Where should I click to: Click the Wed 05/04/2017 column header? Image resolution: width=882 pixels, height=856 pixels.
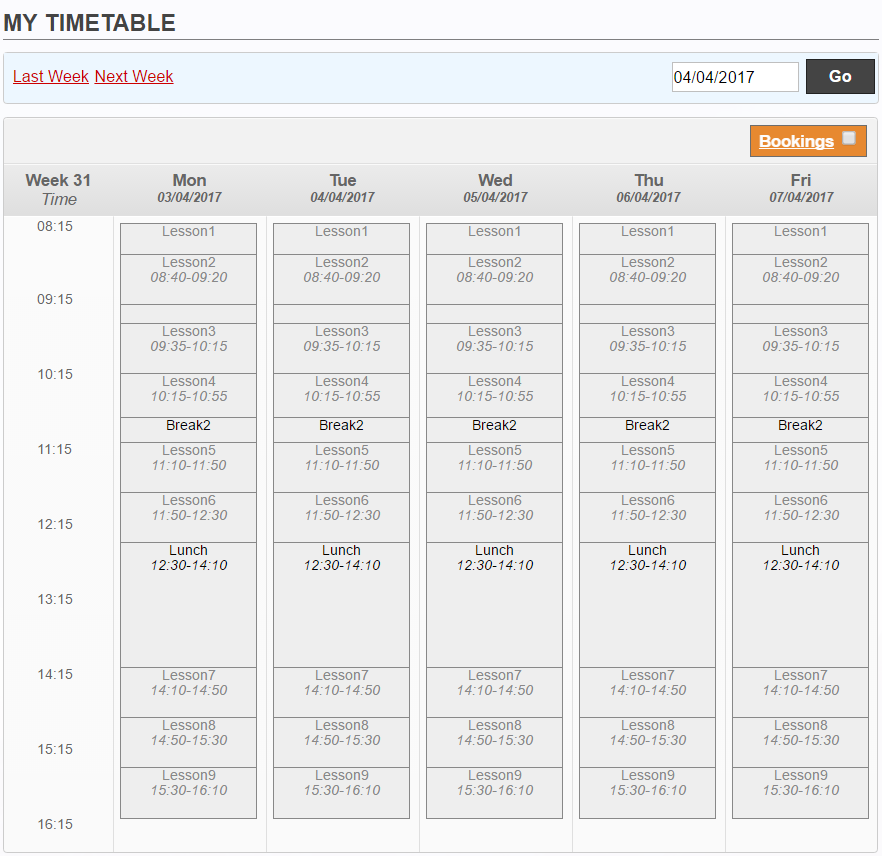[x=495, y=188]
